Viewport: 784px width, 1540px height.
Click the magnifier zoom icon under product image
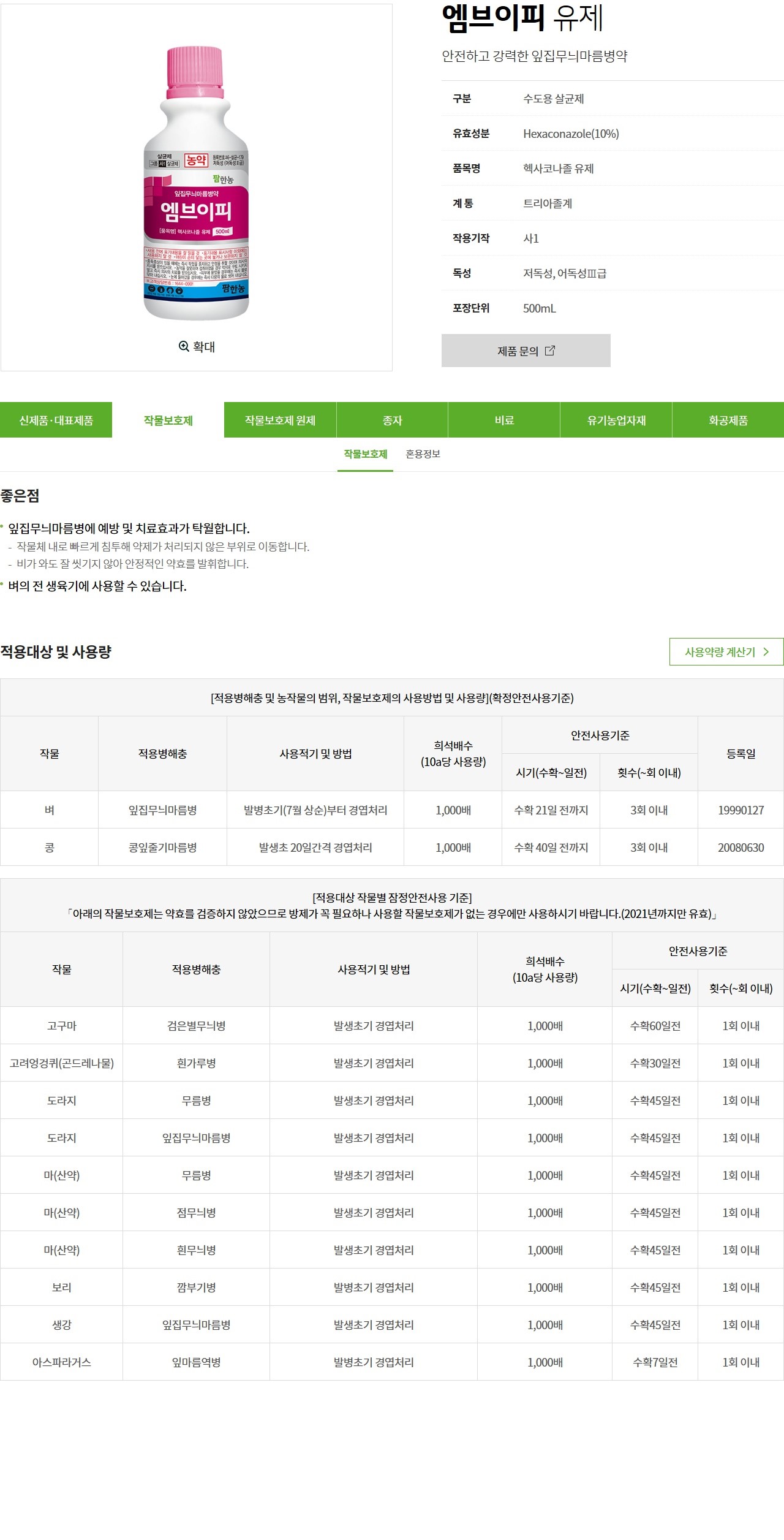[184, 346]
